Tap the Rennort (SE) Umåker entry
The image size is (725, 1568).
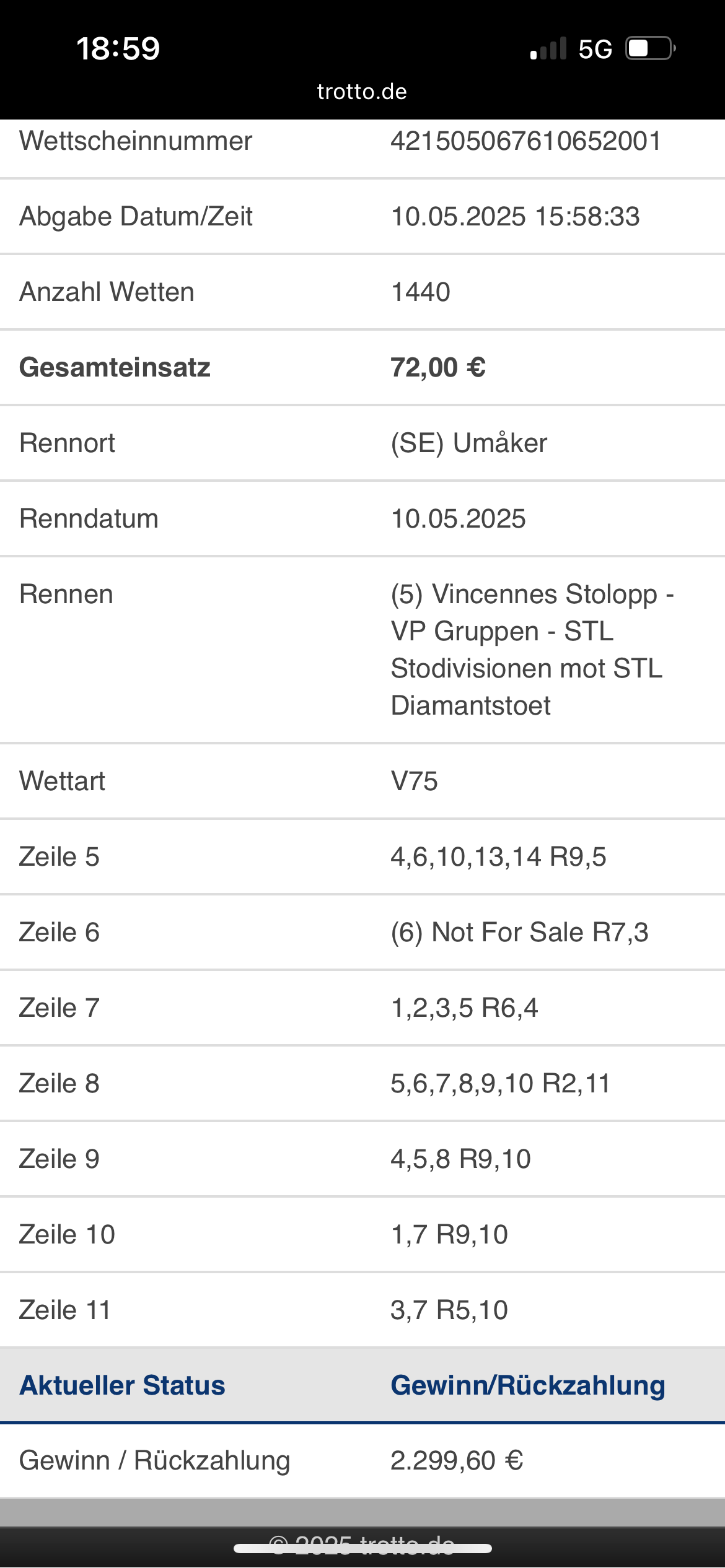469,443
